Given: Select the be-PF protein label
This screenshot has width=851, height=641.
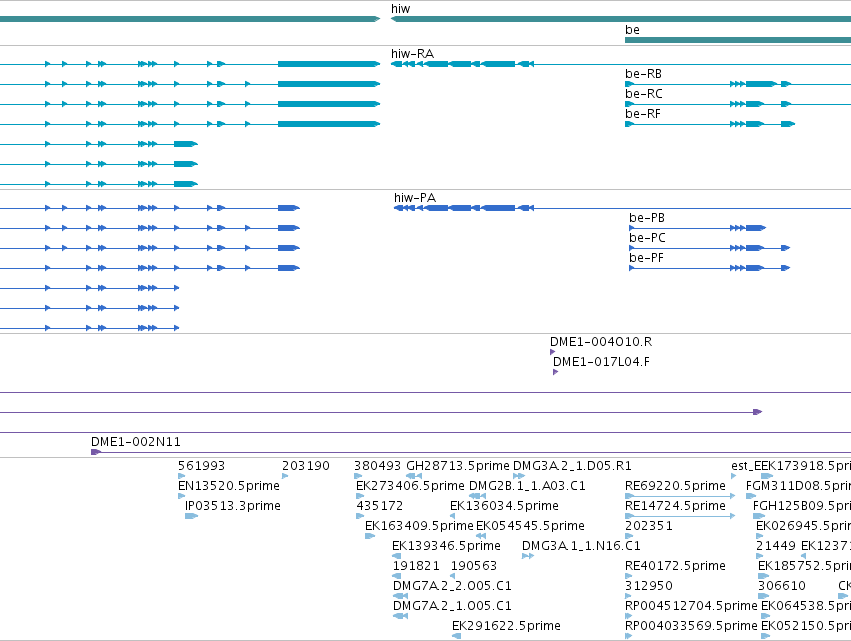Looking at the screenshot, I should coord(646,258).
